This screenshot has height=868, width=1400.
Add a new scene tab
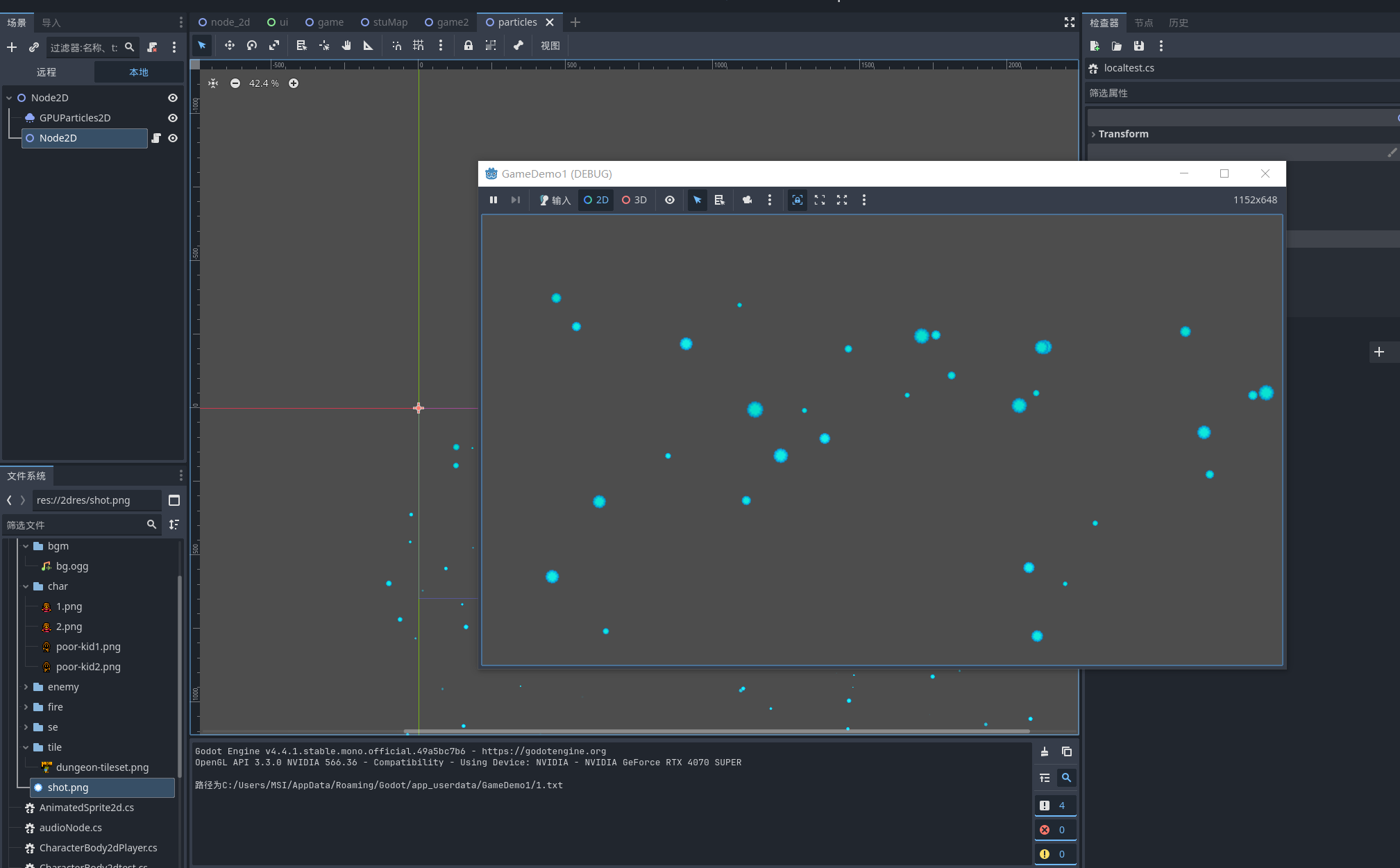coord(575,22)
